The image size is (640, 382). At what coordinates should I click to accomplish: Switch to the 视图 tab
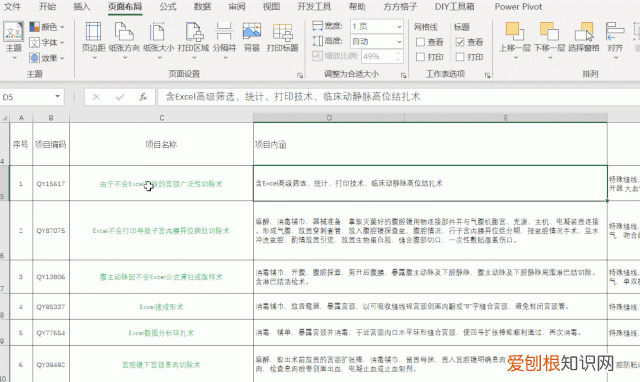click(x=271, y=7)
